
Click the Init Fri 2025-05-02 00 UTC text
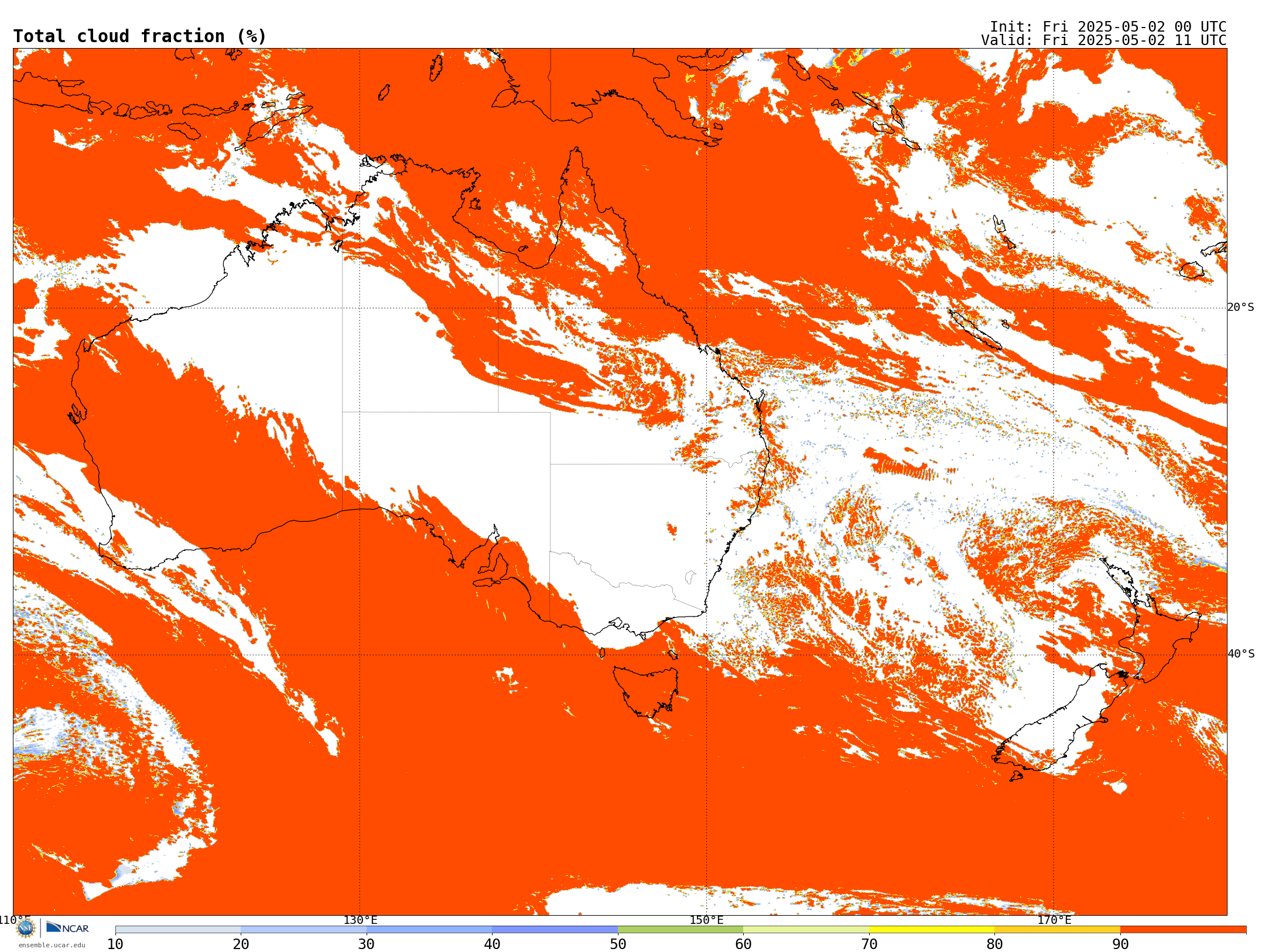[x=1107, y=27]
